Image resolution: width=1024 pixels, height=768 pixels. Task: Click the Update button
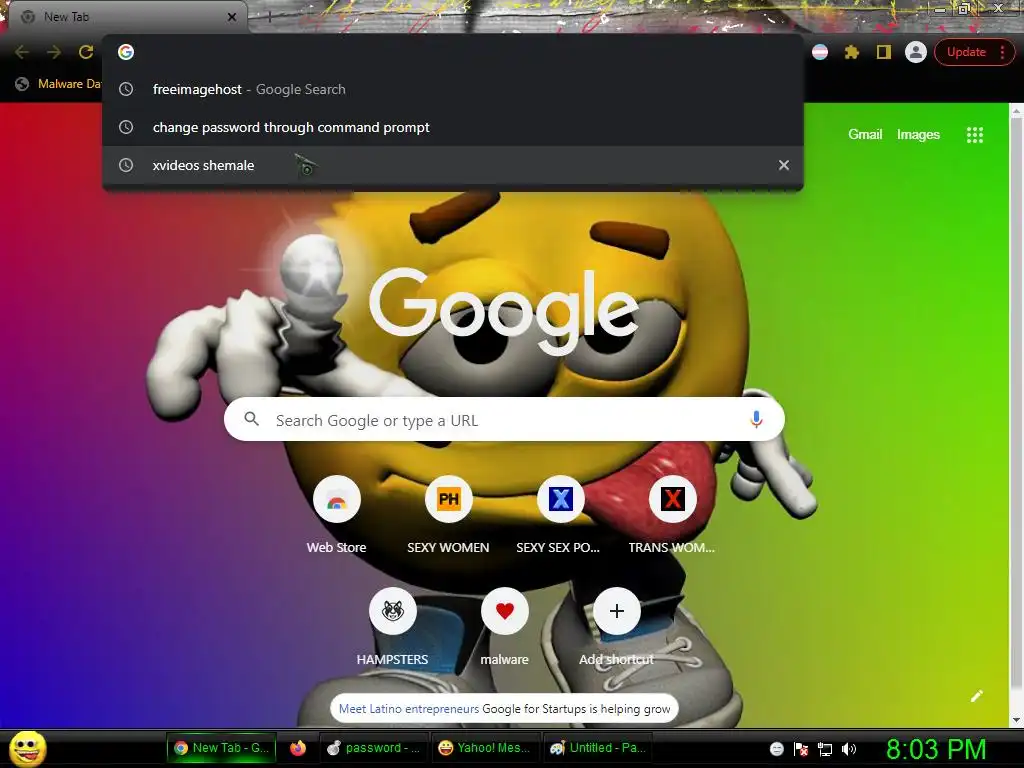966,52
